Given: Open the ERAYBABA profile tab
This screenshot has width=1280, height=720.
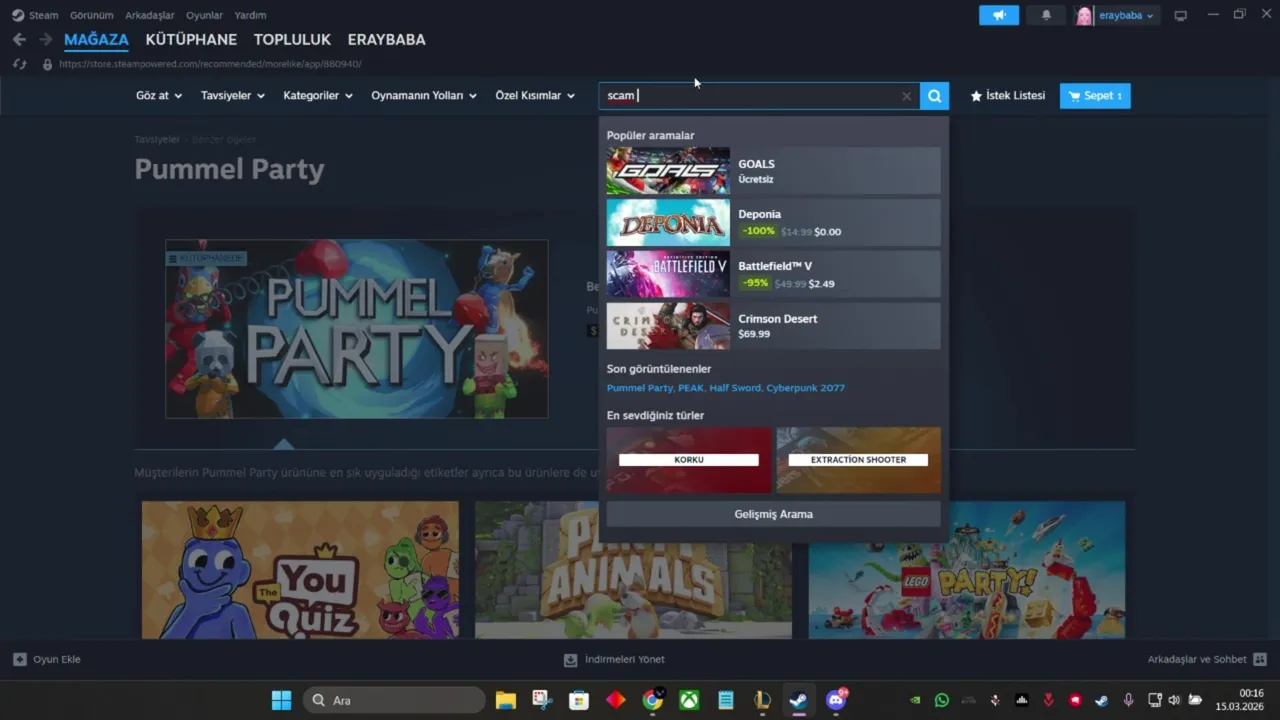Looking at the screenshot, I should pyautogui.click(x=386, y=40).
